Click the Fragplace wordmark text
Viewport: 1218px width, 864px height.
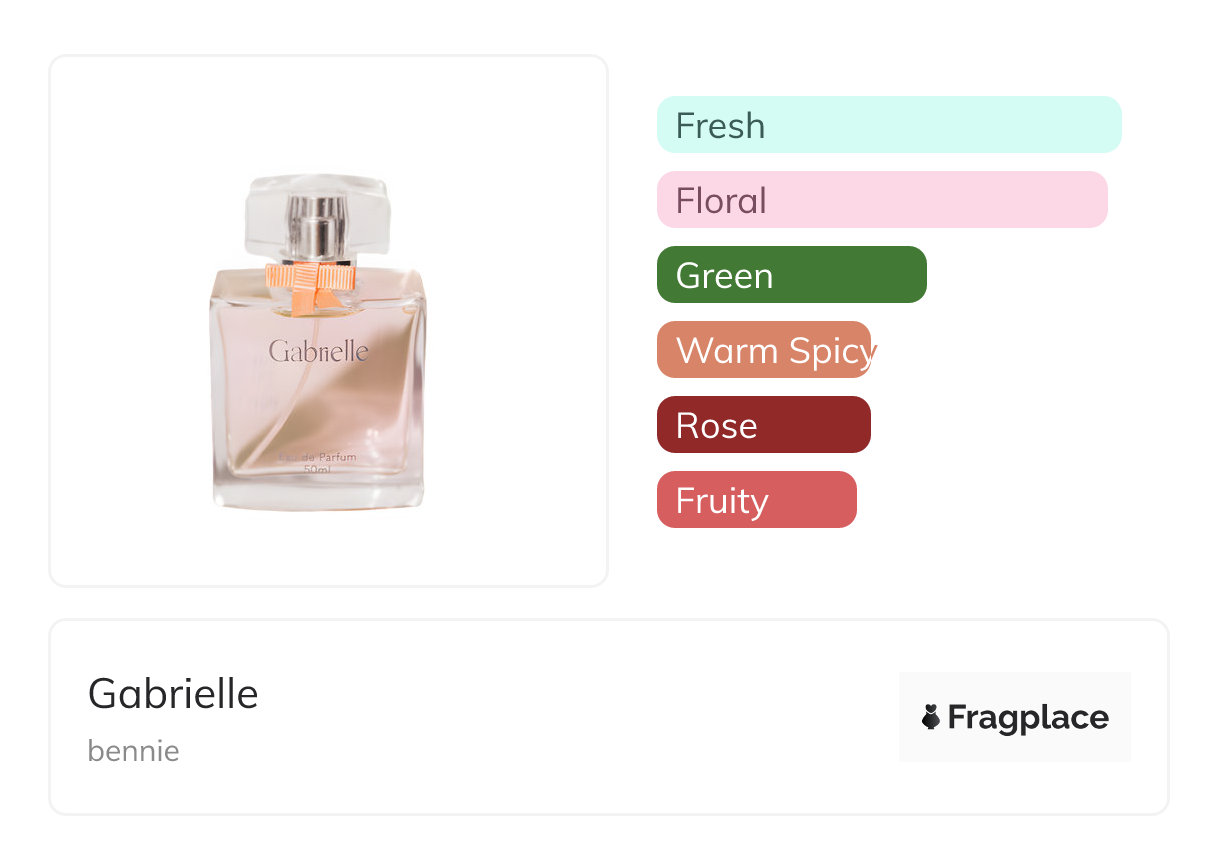click(1028, 717)
